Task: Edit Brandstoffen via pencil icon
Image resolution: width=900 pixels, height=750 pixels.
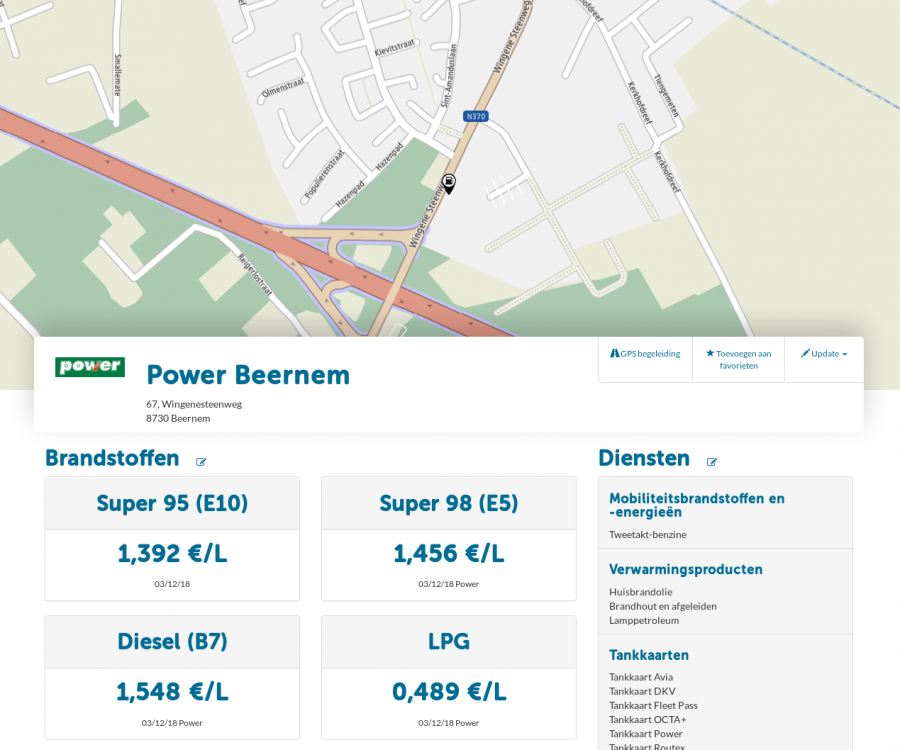Action: pos(201,462)
